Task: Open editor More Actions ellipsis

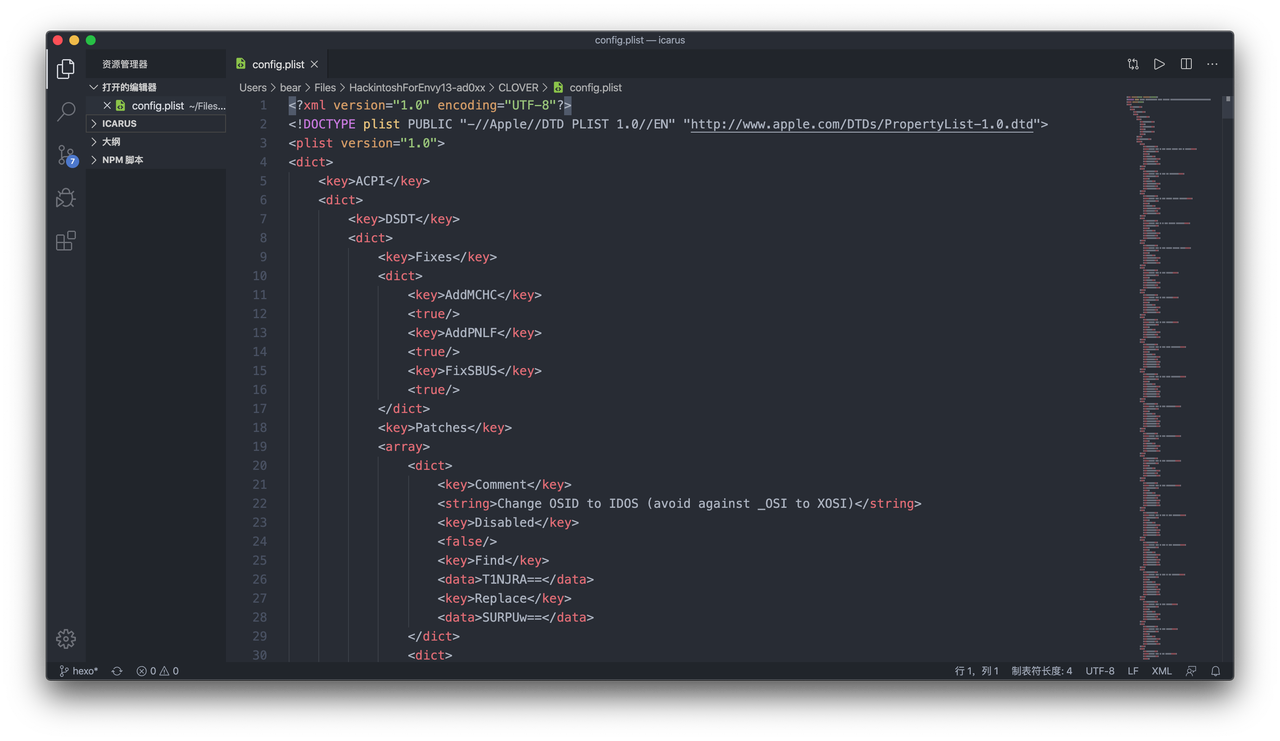Action: click(x=1212, y=64)
